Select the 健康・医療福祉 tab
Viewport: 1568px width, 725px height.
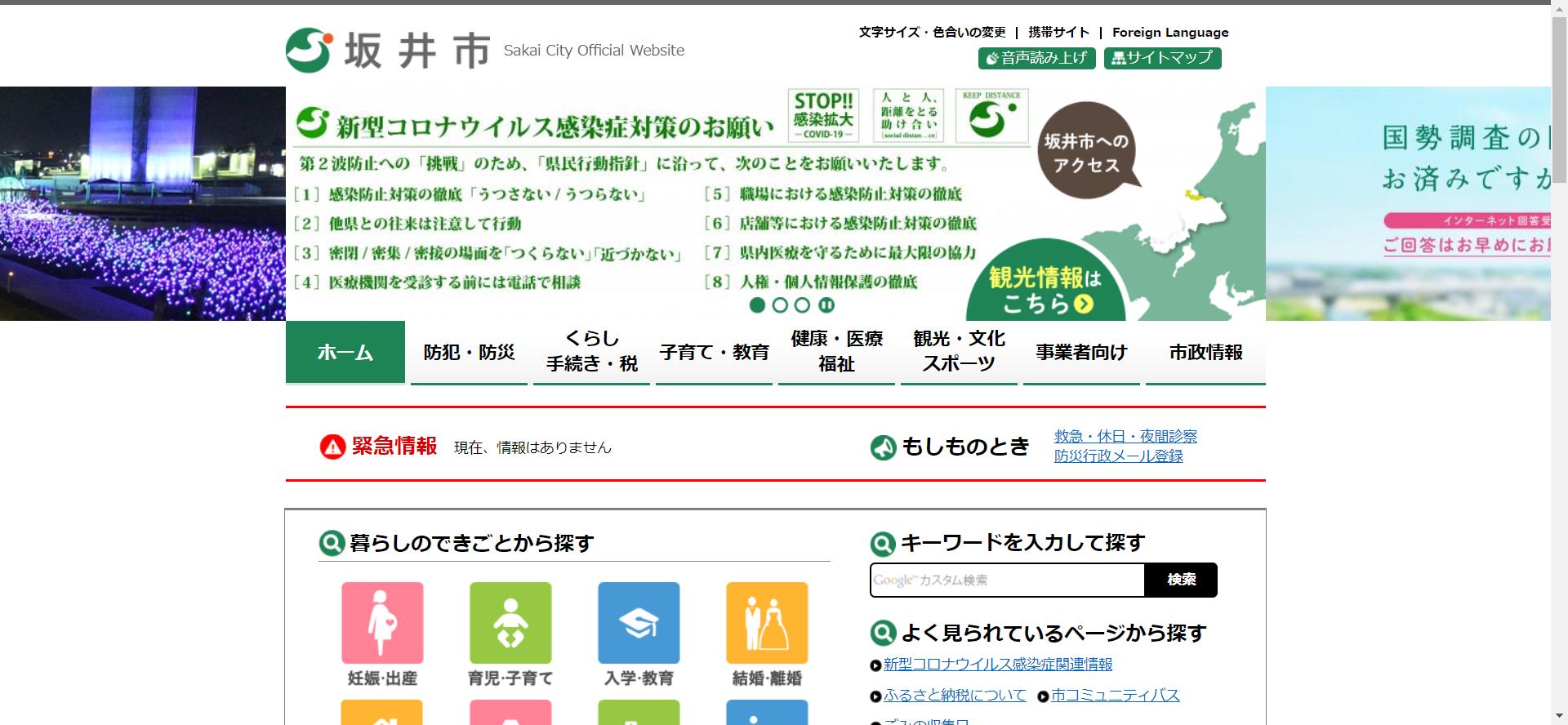(836, 352)
